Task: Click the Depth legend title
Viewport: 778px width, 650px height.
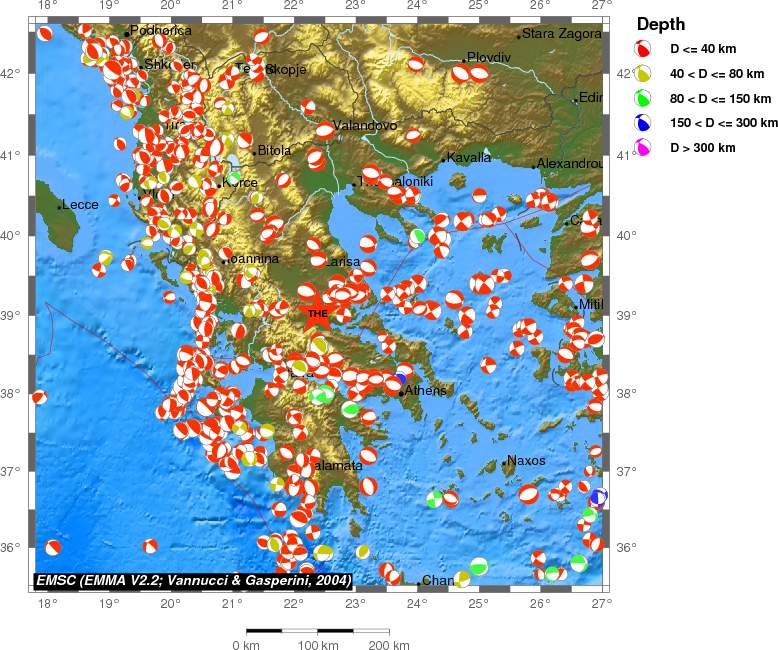Action: tap(661, 24)
